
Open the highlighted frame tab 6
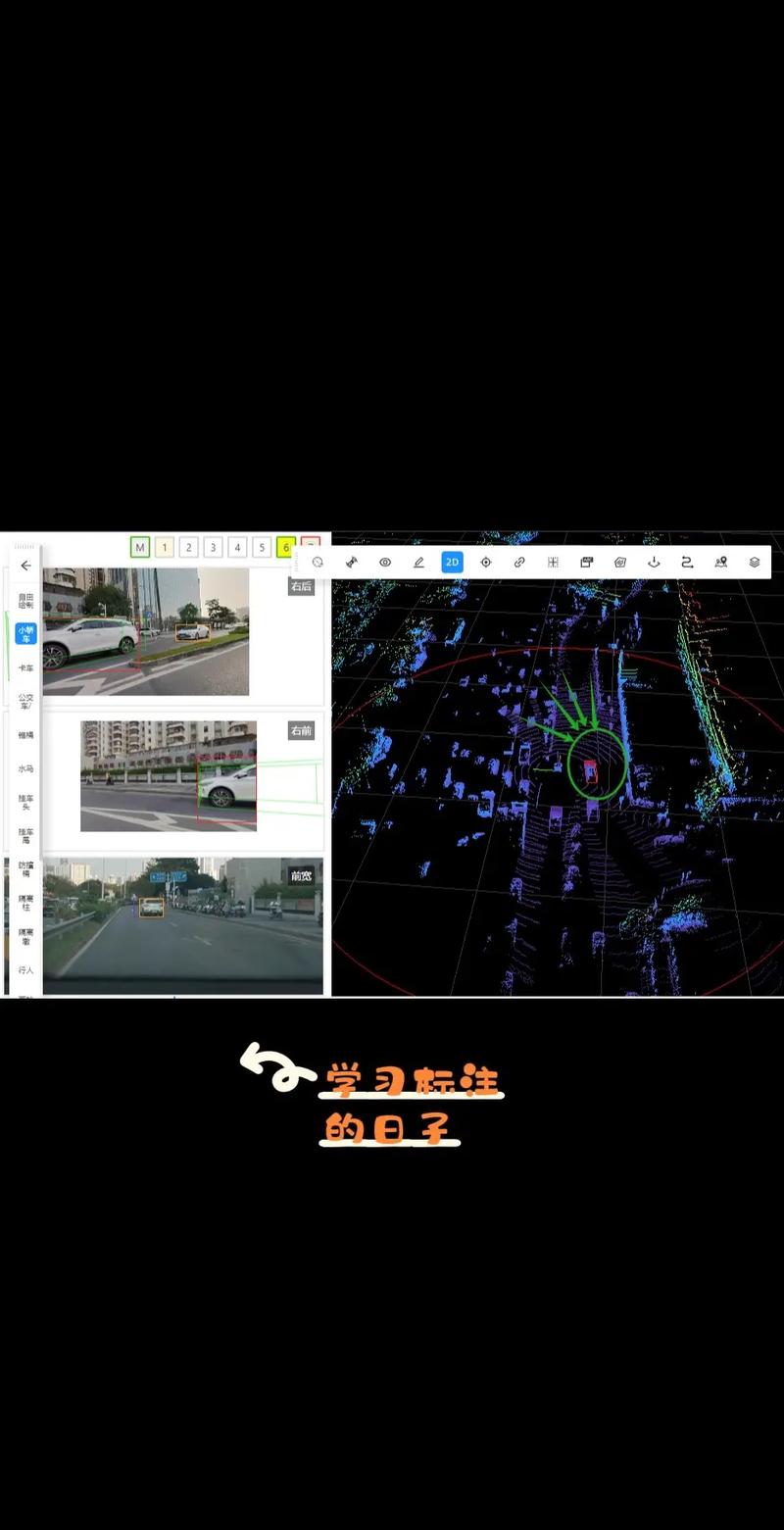285,548
